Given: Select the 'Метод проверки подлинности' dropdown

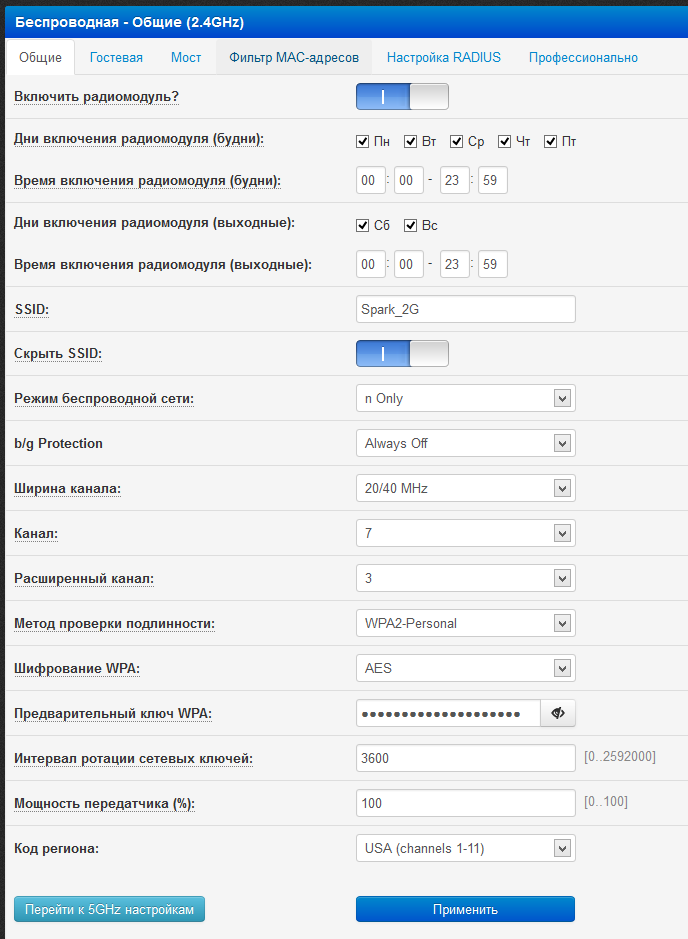Looking at the screenshot, I should [x=465, y=623].
